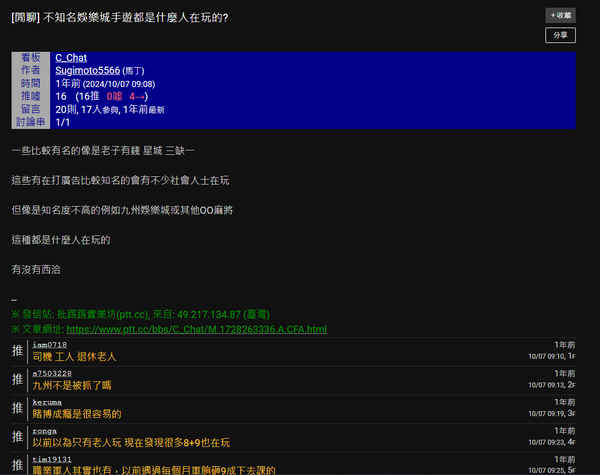Click the 推 icon beside iam0718's comment

(17, 352)
